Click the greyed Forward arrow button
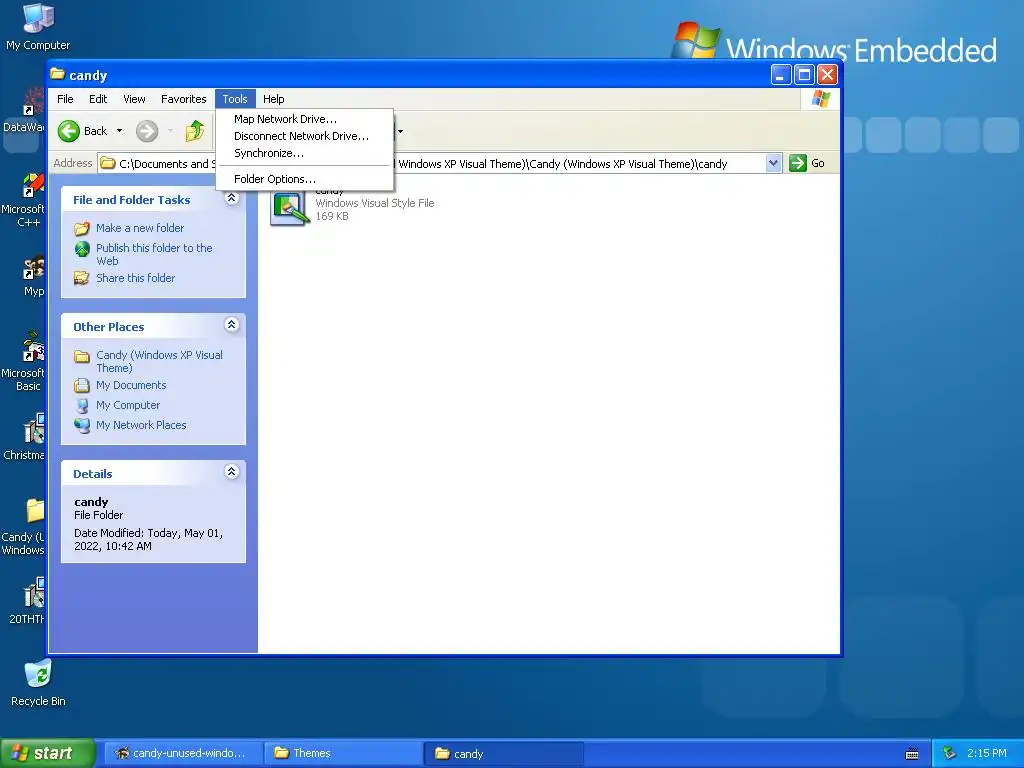The height and width of the screenshot is (768, 1024). point(147,131)
